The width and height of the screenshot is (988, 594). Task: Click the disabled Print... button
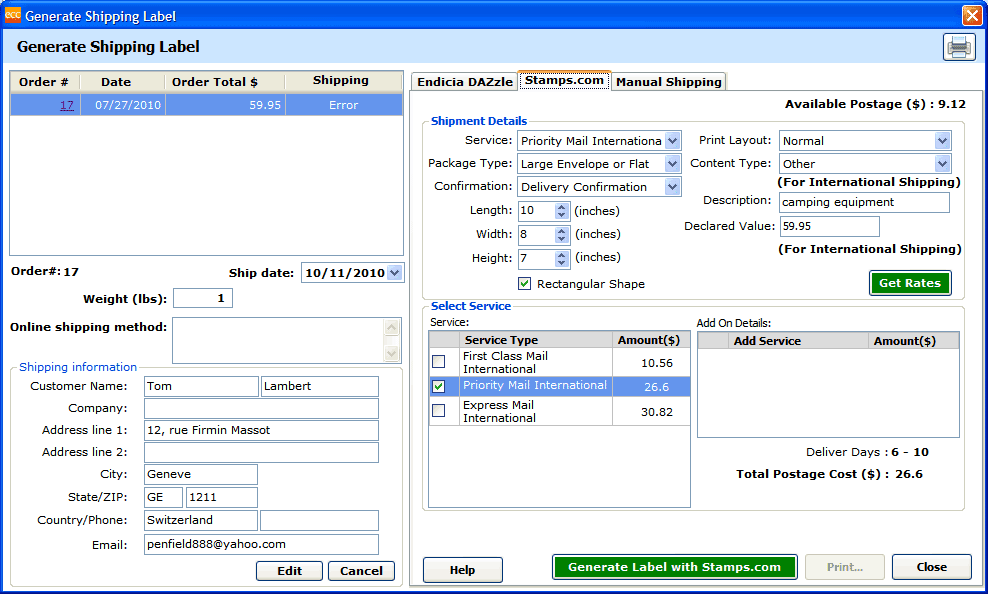844,567
